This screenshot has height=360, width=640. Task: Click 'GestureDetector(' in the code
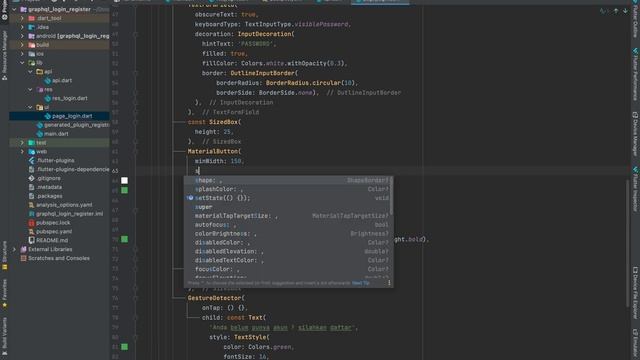click(216, 298)
